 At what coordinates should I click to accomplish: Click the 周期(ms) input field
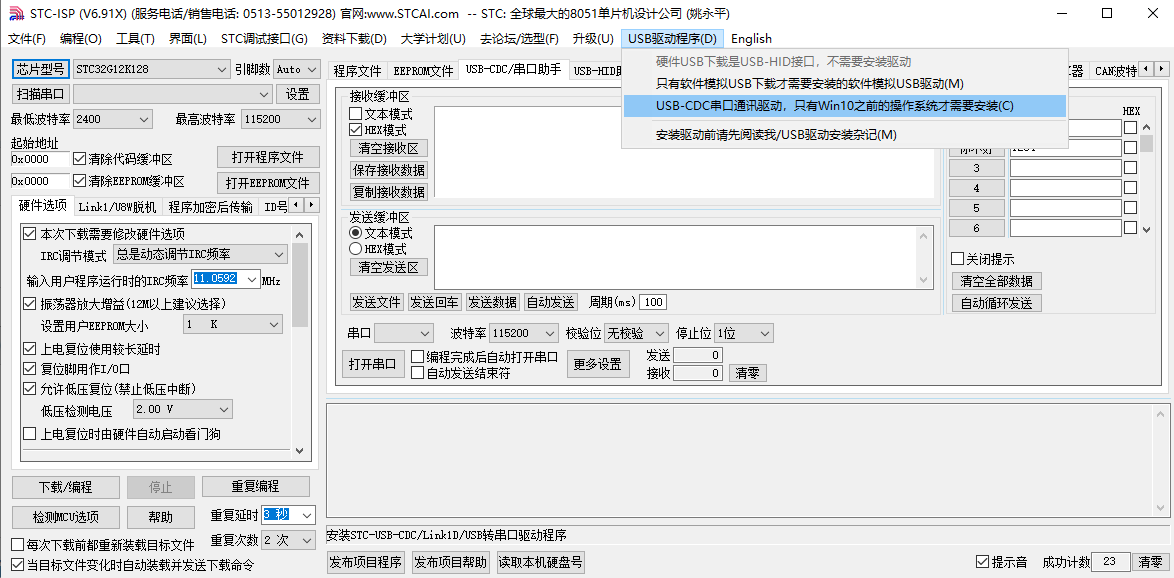(x=654, y=302)
